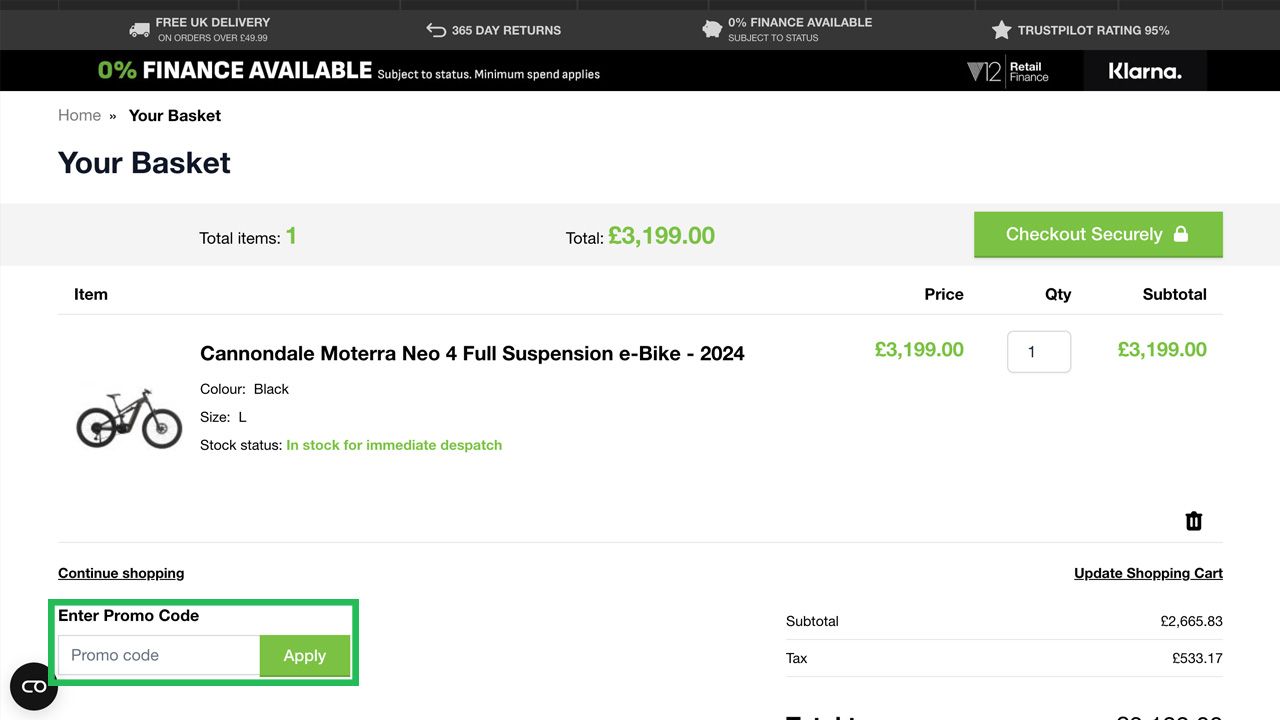The width and height of the screenshot is (1280, 720).
Task: Click the Trustpilot star icon
Action: 1001,30
